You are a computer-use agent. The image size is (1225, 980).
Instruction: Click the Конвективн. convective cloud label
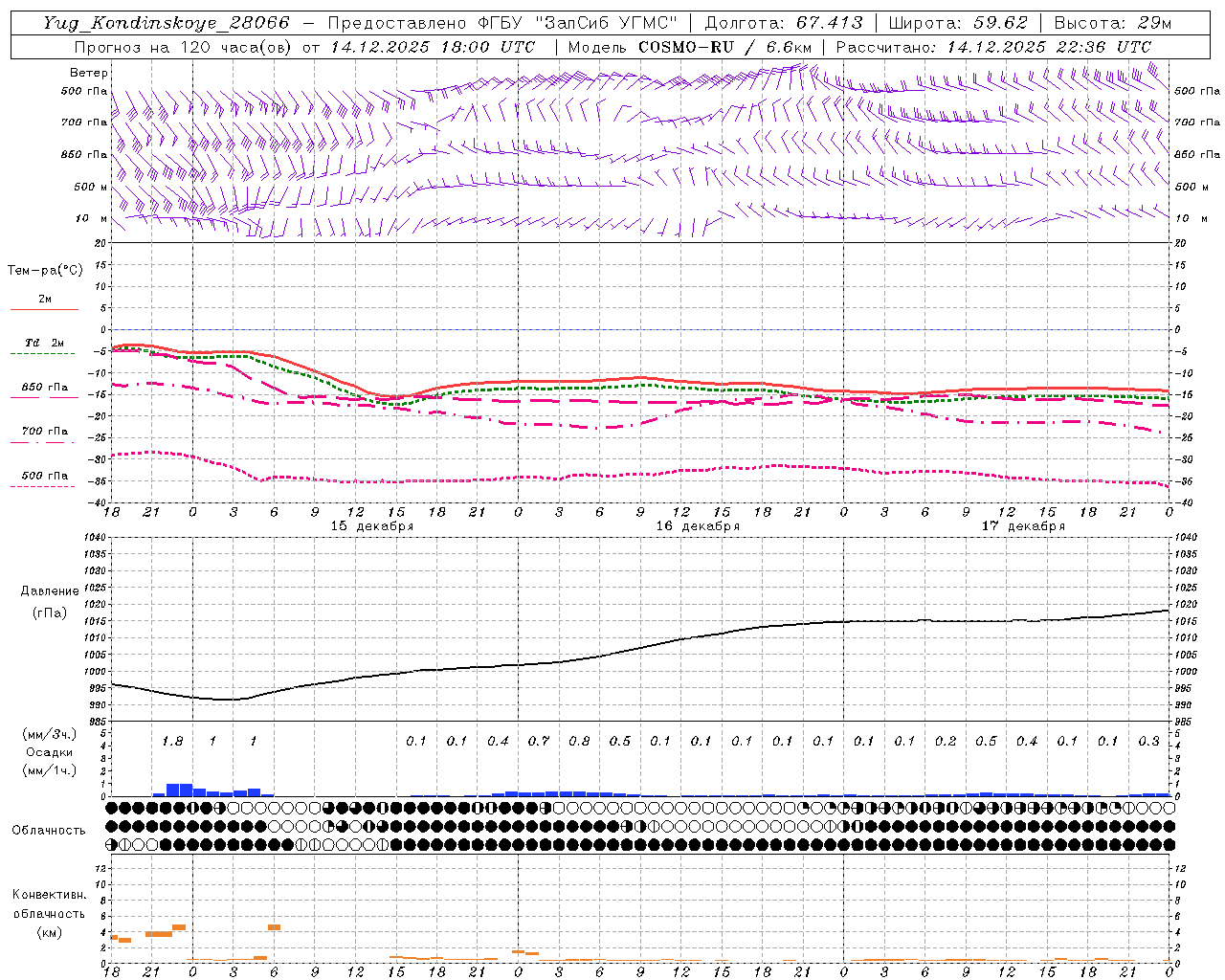tap(49, 895)
